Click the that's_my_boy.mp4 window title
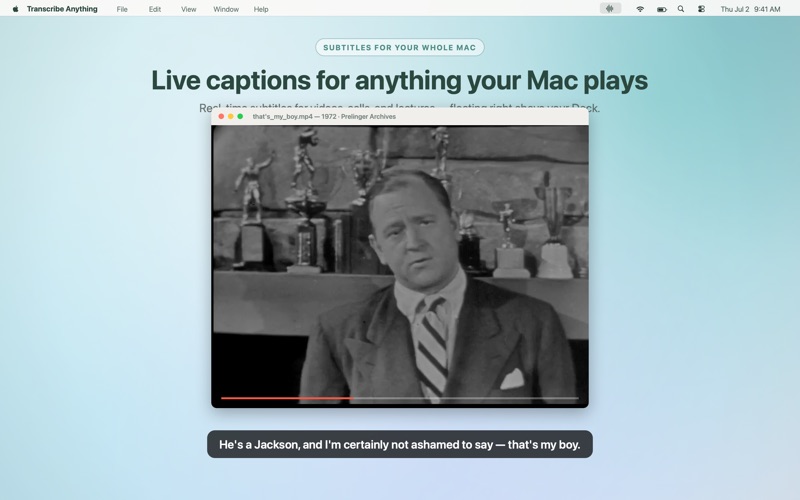800x500 pixels. pos(324,116)
